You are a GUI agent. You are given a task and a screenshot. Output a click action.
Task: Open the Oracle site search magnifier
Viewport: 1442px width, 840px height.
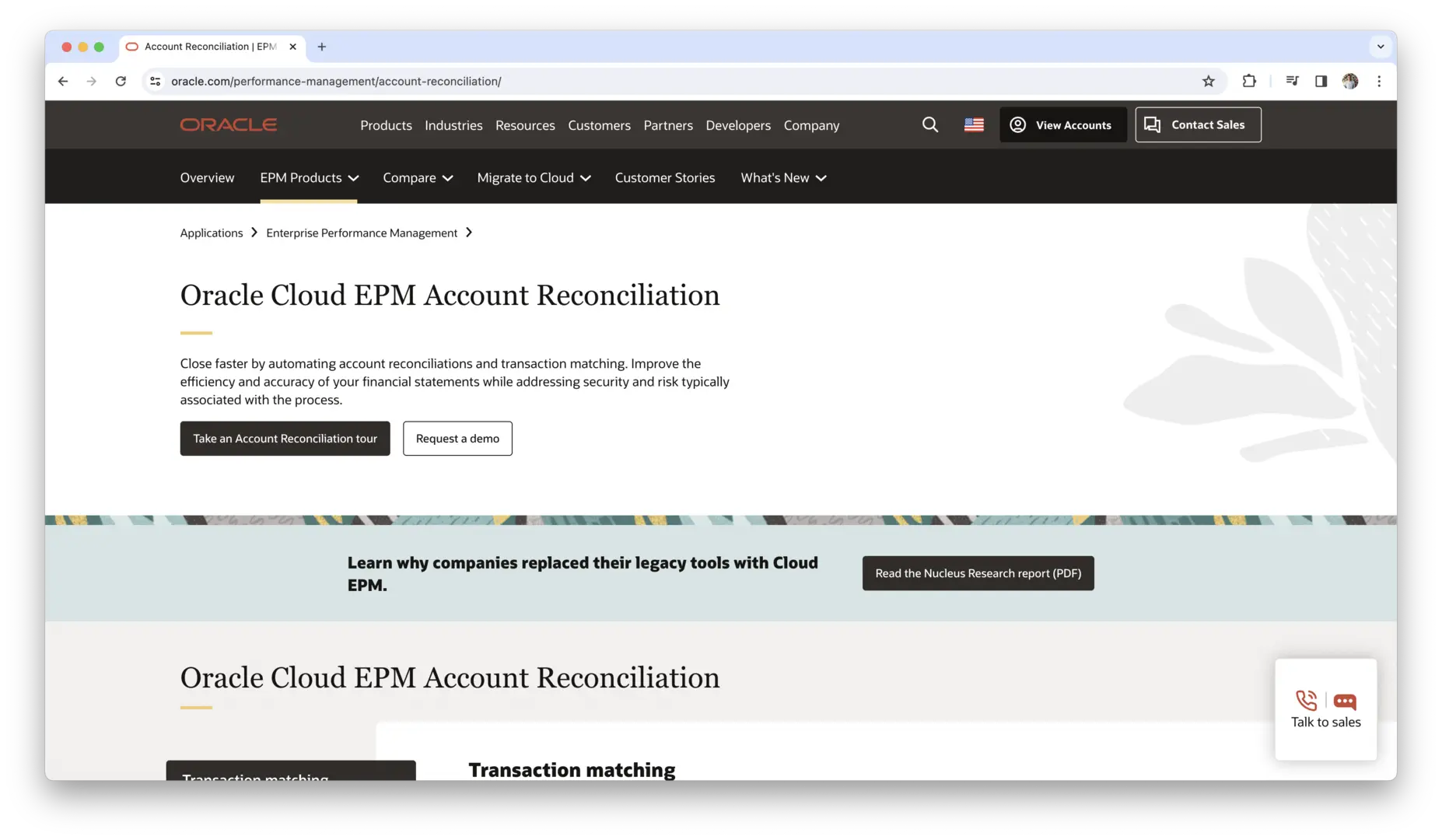930,124
